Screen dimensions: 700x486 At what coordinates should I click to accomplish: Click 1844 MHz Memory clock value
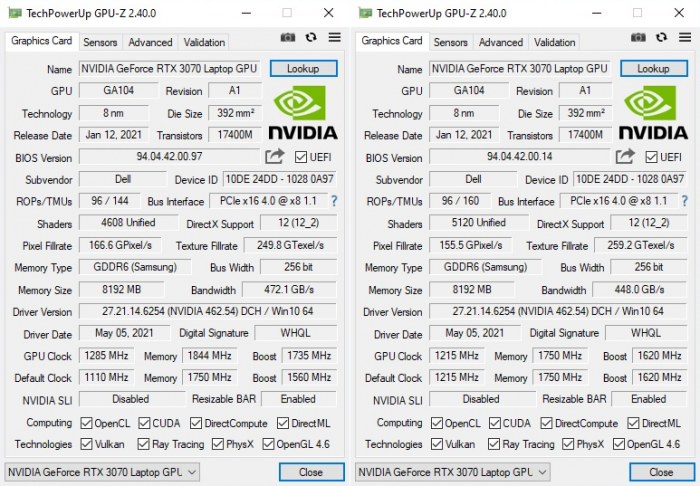(x=209, y=356)
